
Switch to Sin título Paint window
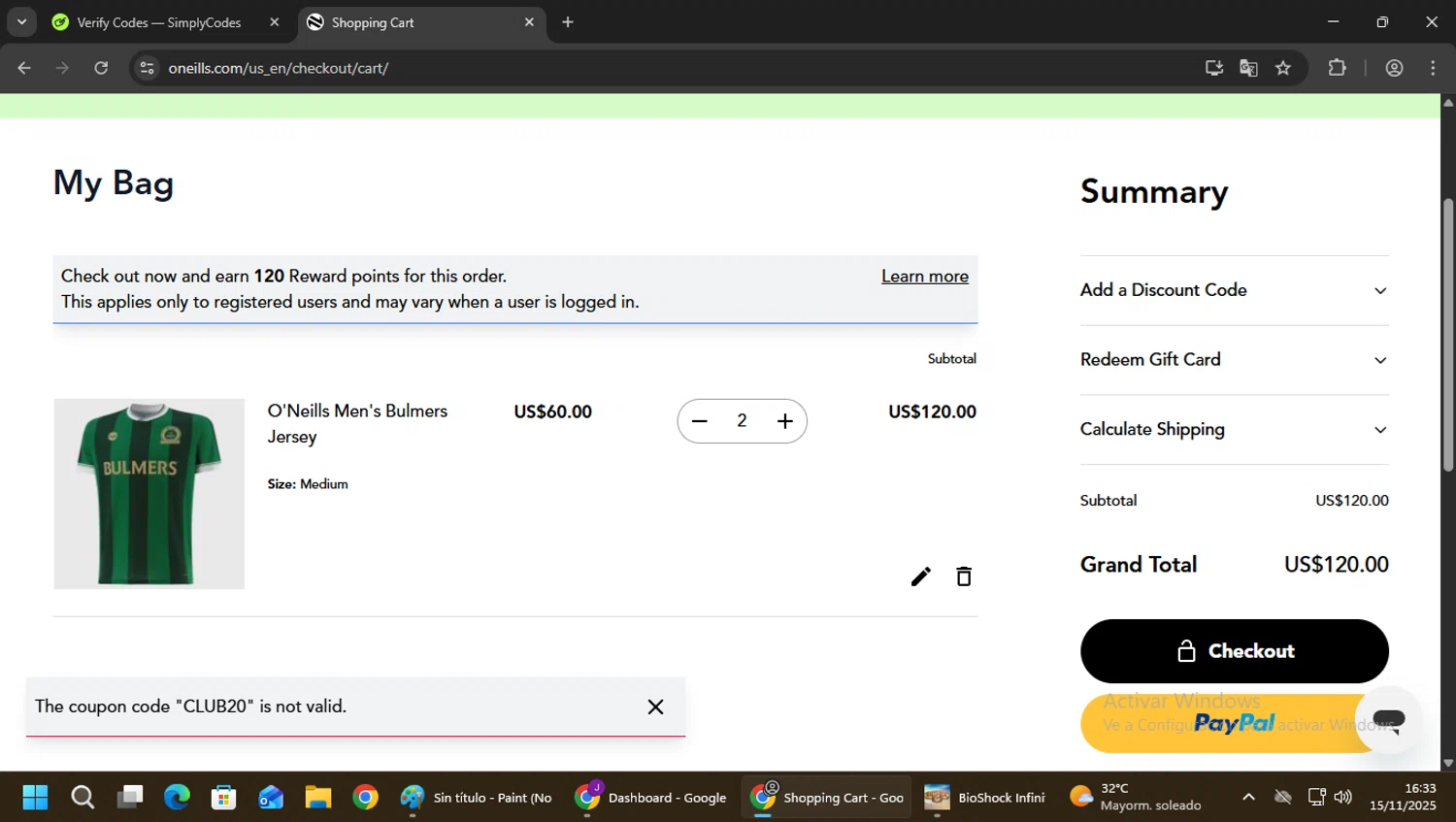pos(476,798)
